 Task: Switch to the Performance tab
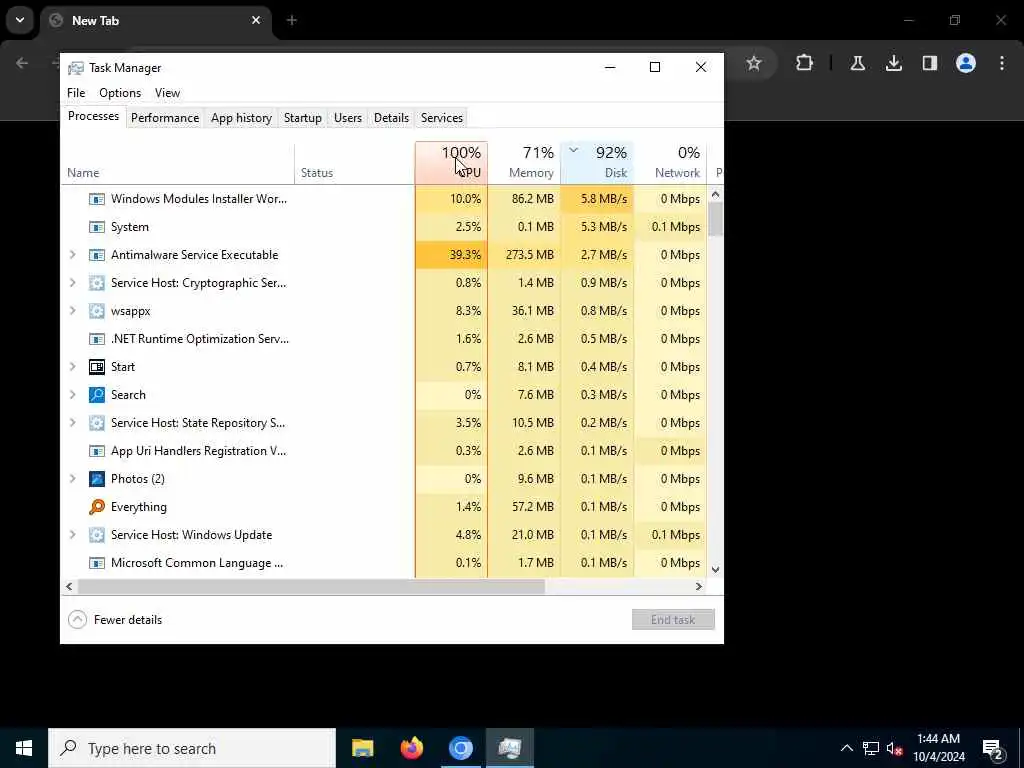pyautogui.click(x=165, y=118)
